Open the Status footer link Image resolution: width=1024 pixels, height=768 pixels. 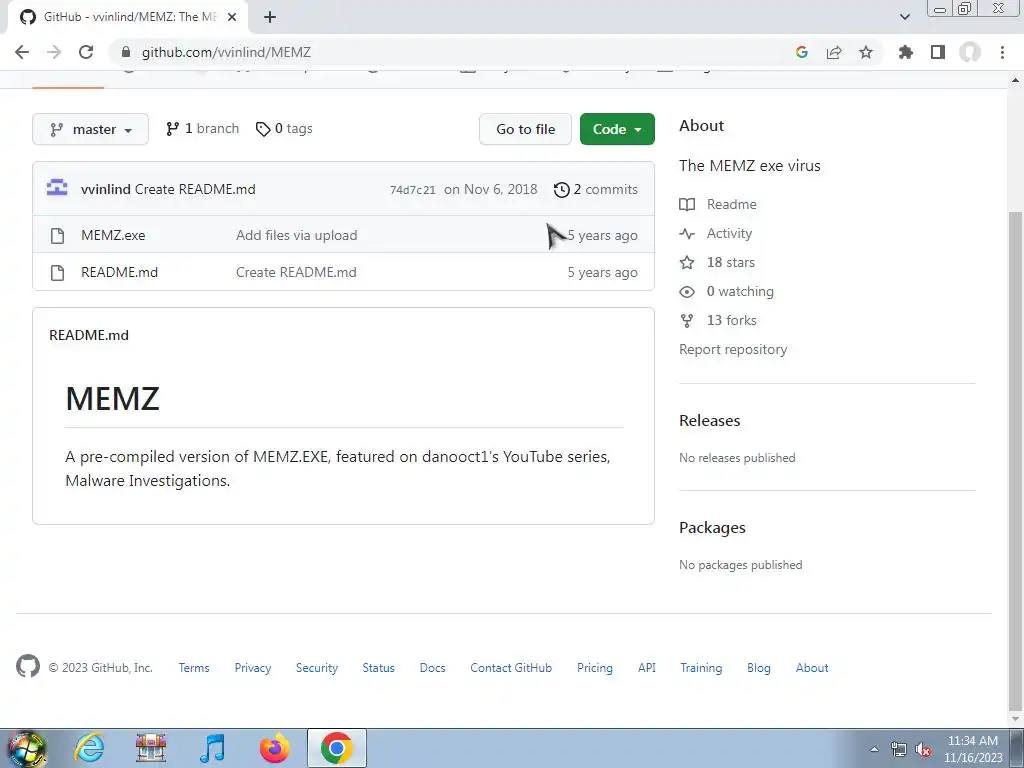coord(379,668)
